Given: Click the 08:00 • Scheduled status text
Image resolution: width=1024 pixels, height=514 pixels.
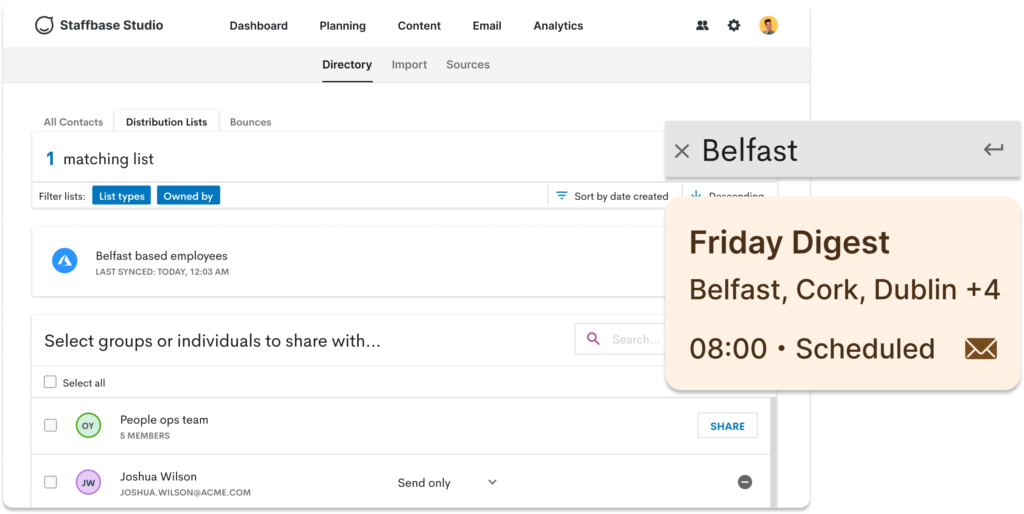Looking at the screenshot, I should pyautogui.click(x=812, y=349).
